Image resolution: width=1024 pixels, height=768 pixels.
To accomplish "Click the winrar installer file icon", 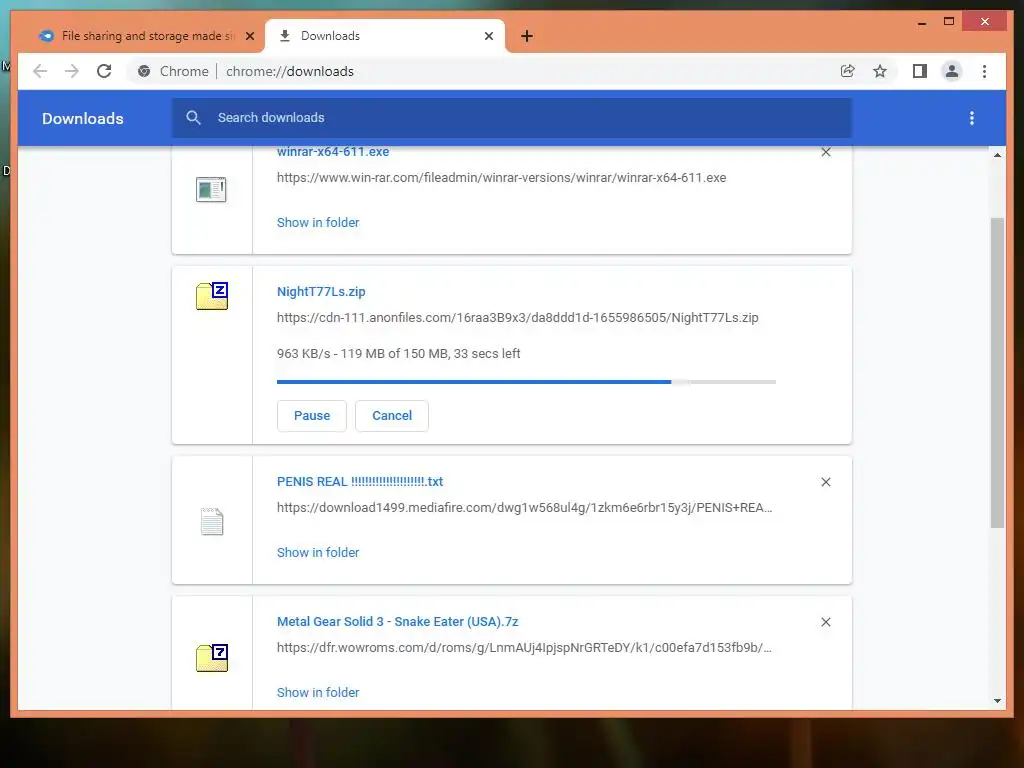I will coord(211,190).
